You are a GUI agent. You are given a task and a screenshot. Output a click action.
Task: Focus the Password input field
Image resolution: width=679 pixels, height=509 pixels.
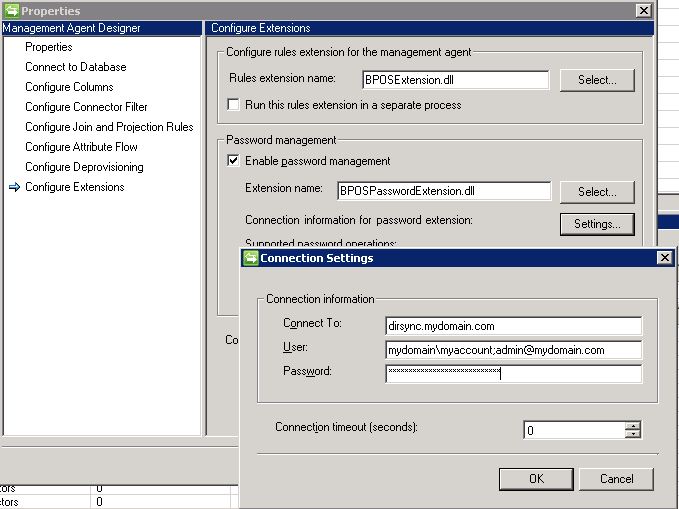513,374
